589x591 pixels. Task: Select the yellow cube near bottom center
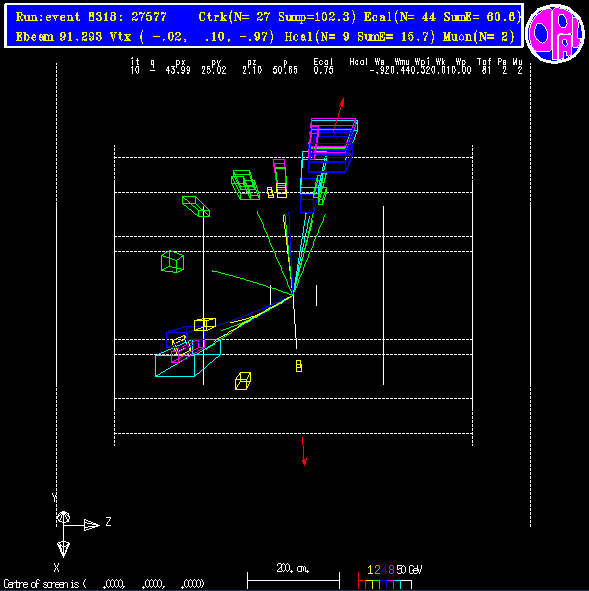243,381
